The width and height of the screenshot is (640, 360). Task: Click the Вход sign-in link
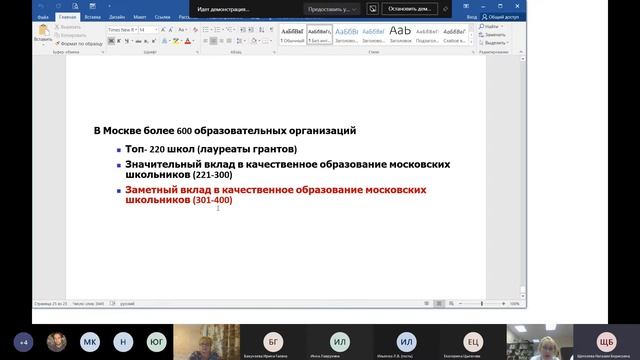click(x=471, y=17)
